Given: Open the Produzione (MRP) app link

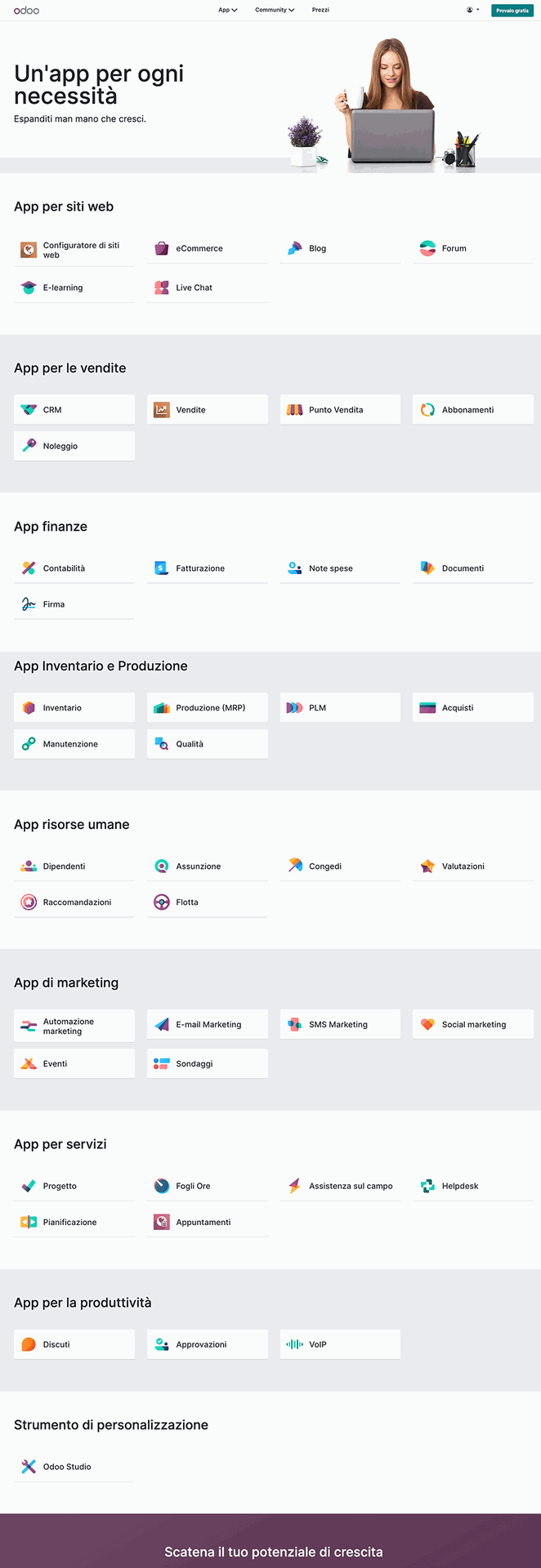Looking at the screenshot, I should (210, 708).
